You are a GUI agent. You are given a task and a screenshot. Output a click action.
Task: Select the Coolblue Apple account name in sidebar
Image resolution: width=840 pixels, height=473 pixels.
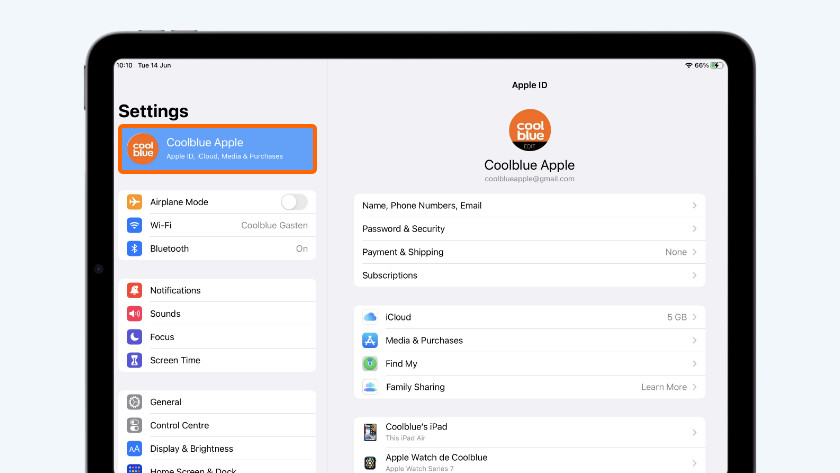205,142
